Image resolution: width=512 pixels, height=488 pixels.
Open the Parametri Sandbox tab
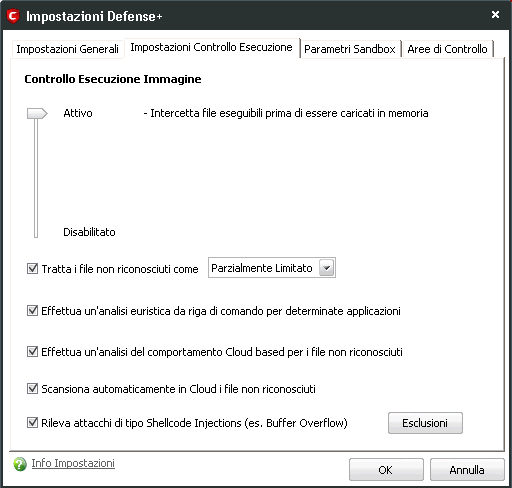click(350, 49)
